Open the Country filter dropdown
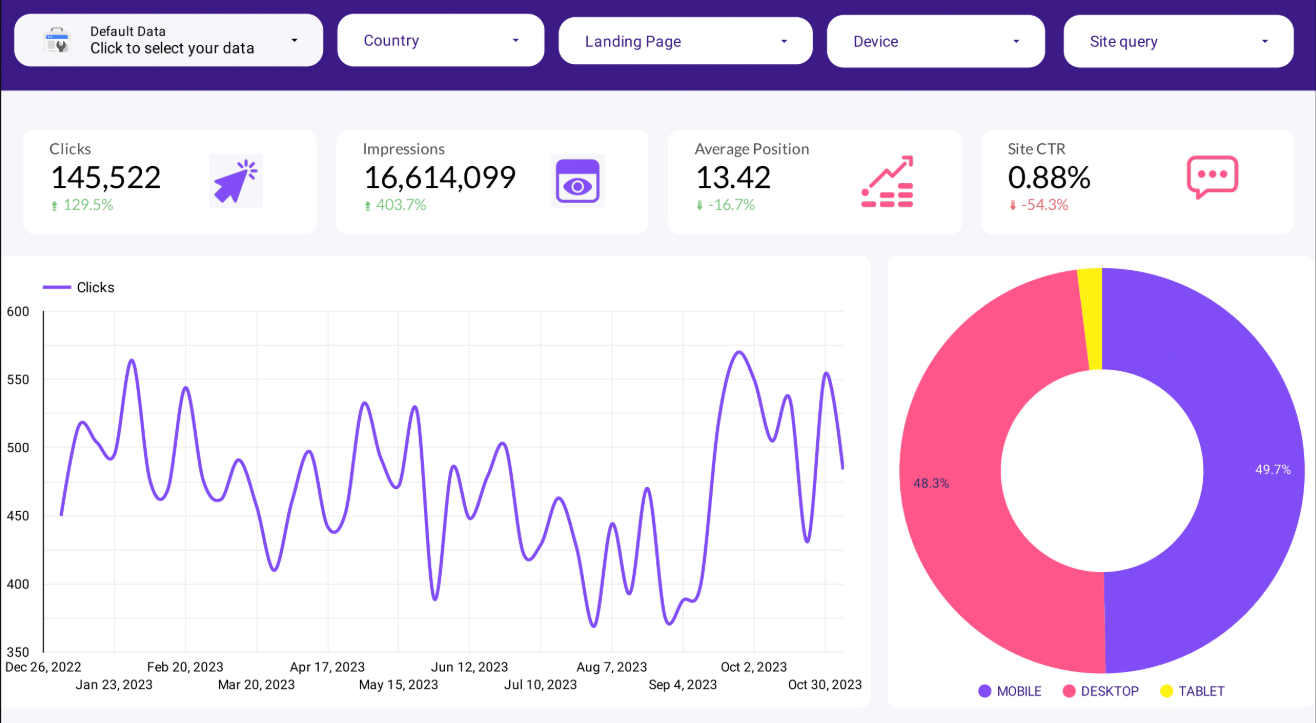Viewport: 1316px width, 723px height. 441,40
